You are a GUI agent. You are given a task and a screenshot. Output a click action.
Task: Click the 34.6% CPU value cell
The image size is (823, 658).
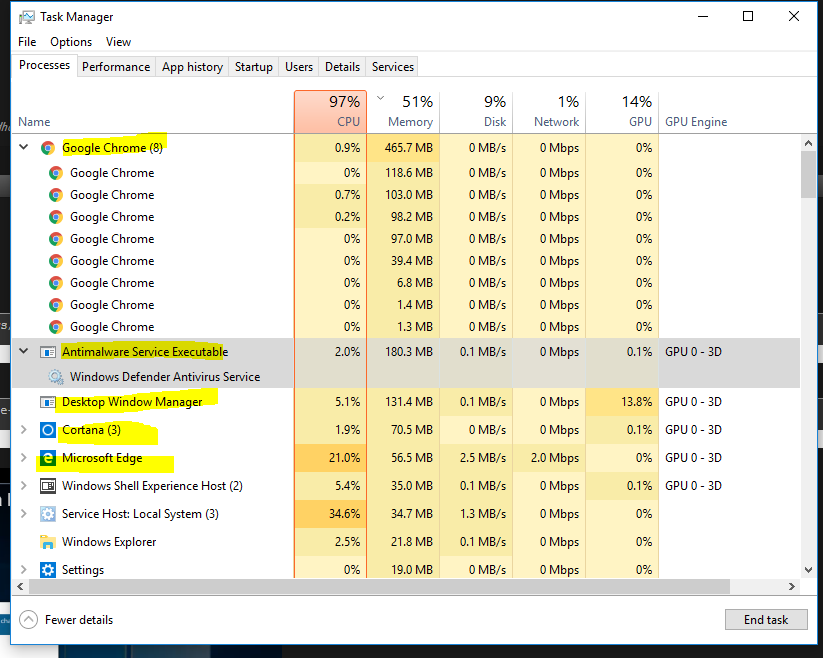tap(330, 514)
